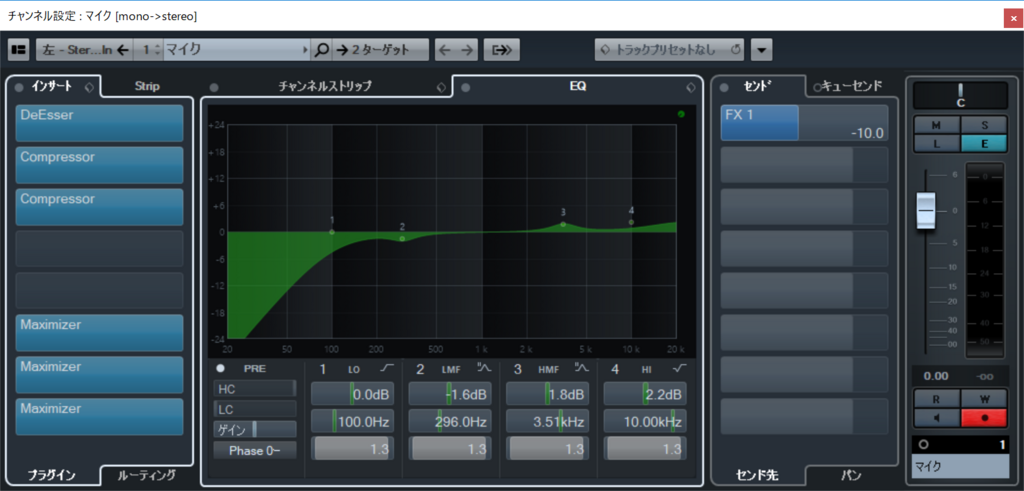1024x491 pixels.
Task: Click the FX 1 send slot
Action: tap(805, 123)
